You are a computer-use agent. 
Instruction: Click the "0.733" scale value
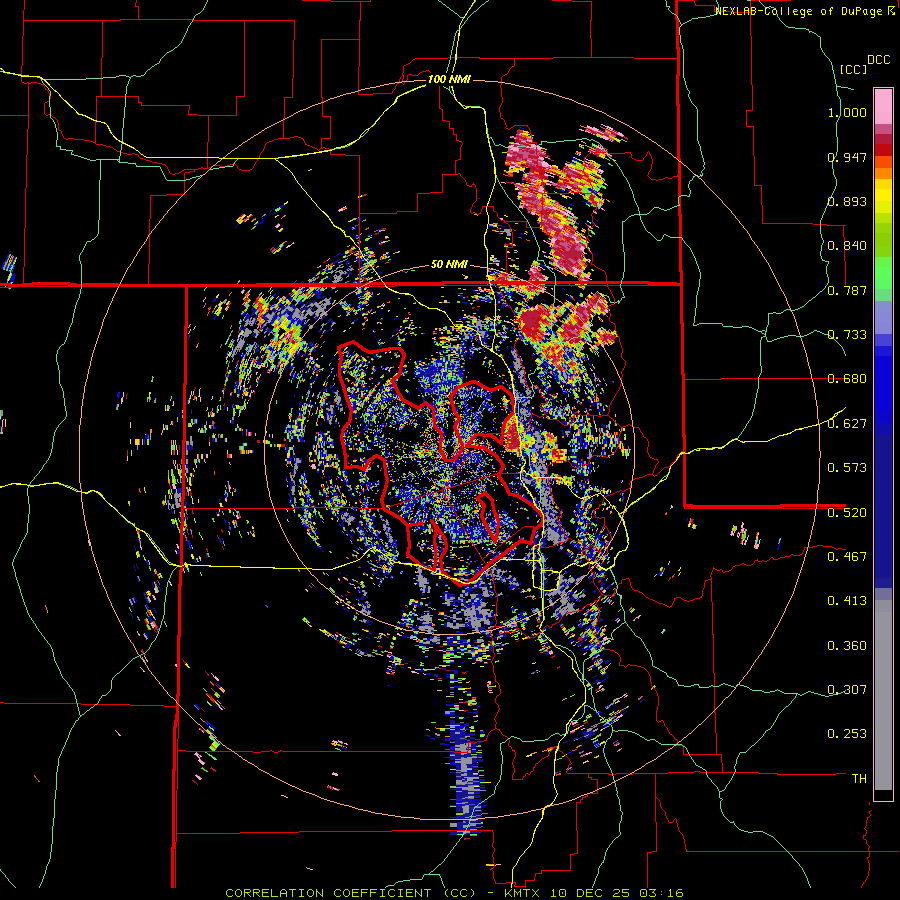click(x=847, y=335)
